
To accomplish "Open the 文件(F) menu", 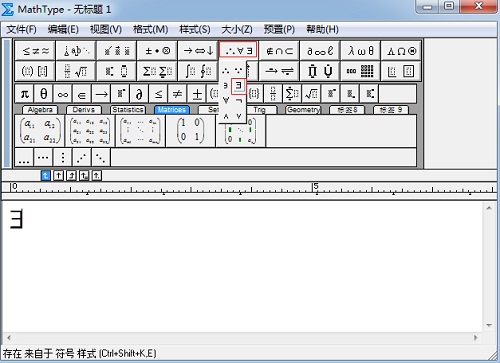I will point(21,29).
